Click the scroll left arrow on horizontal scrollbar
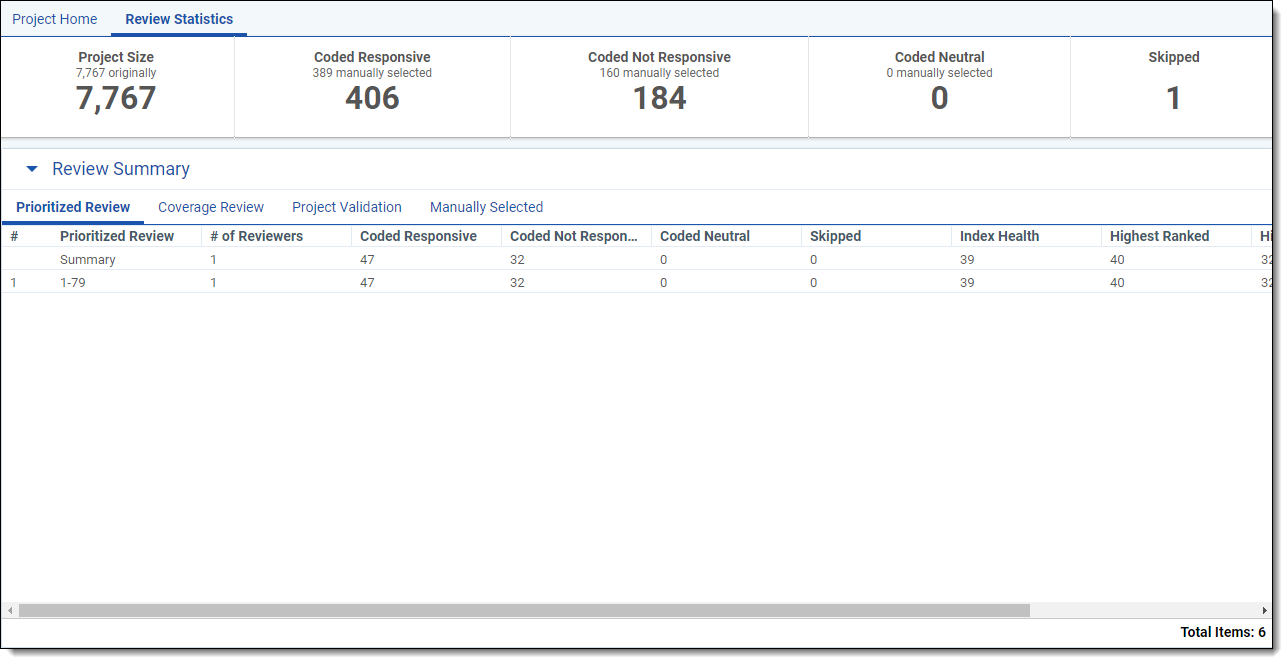Screen dimensions: 1288x664 pyautogui.click(x=10, y=610)
